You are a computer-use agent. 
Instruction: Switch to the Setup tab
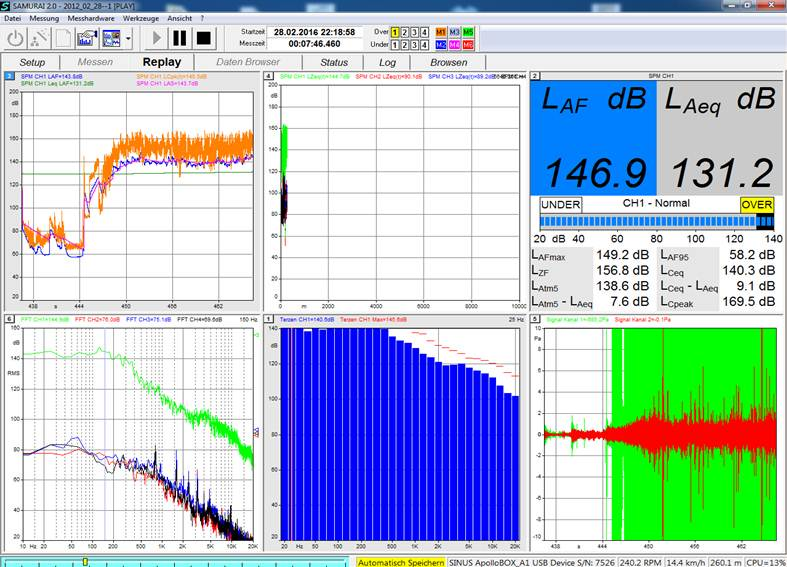[x=32, y=62]
